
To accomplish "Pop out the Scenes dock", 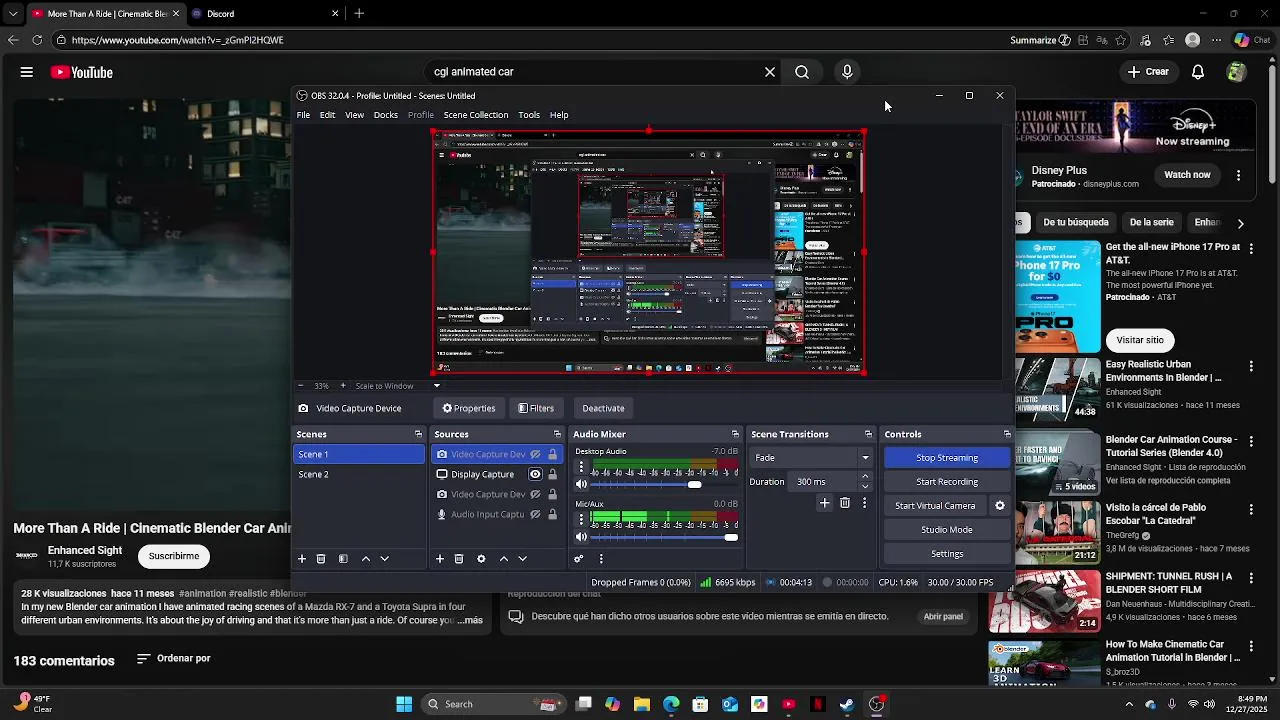I will (418, 434).
